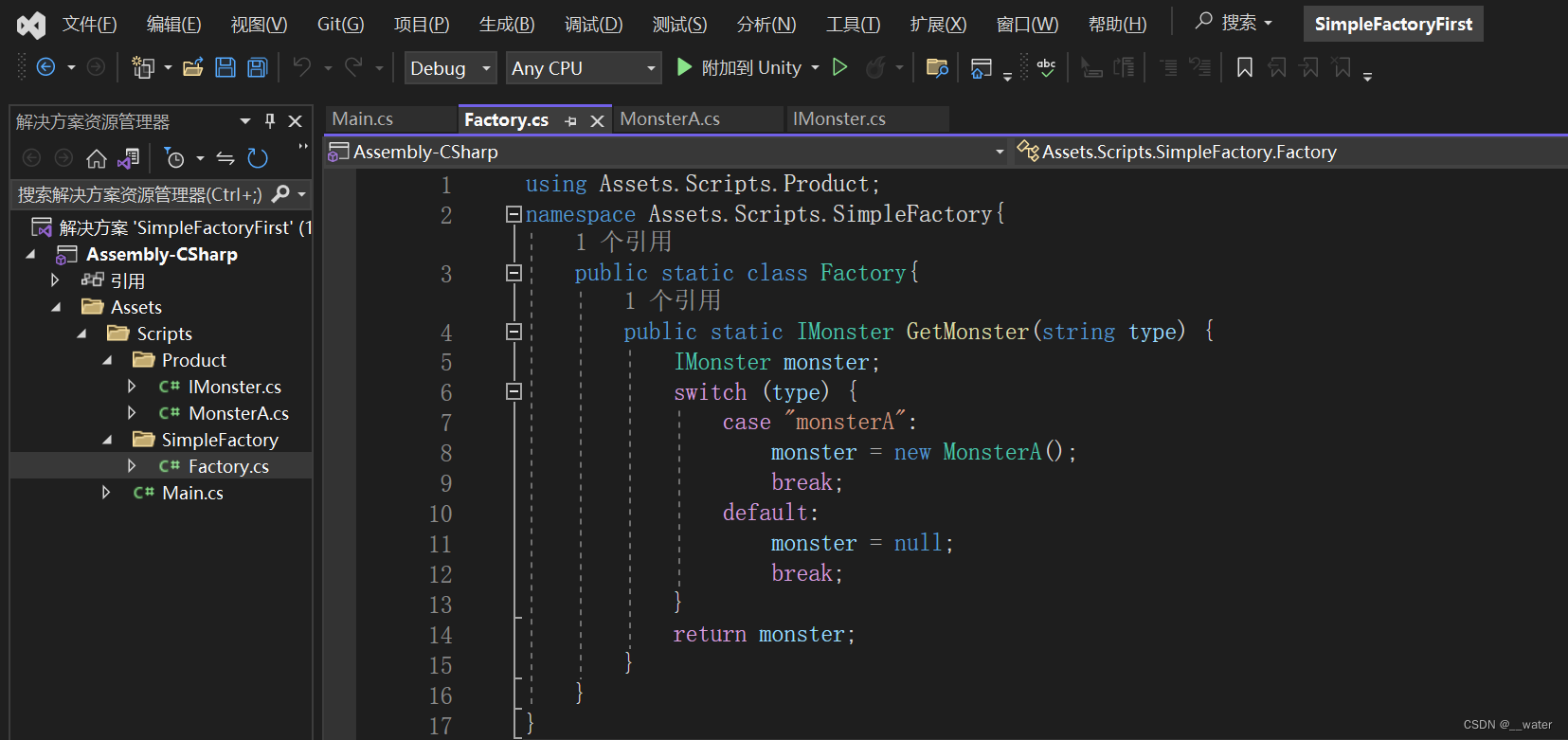
Task: Close the Factory.cs tab
Action: pos(597,121)
